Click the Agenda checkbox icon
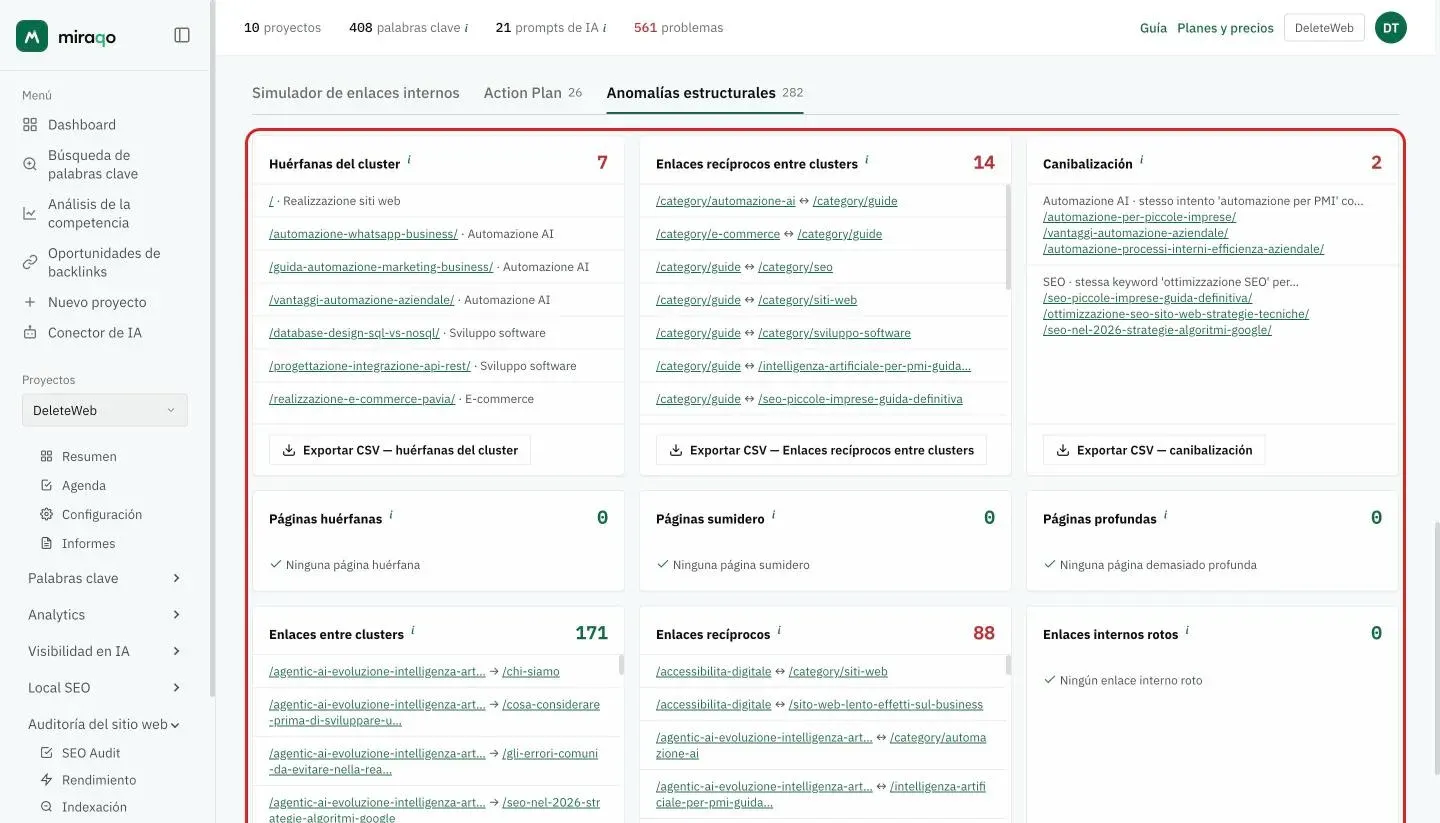Image resolution: width=1440 pixels, height=823 pixels. point(46,485)
